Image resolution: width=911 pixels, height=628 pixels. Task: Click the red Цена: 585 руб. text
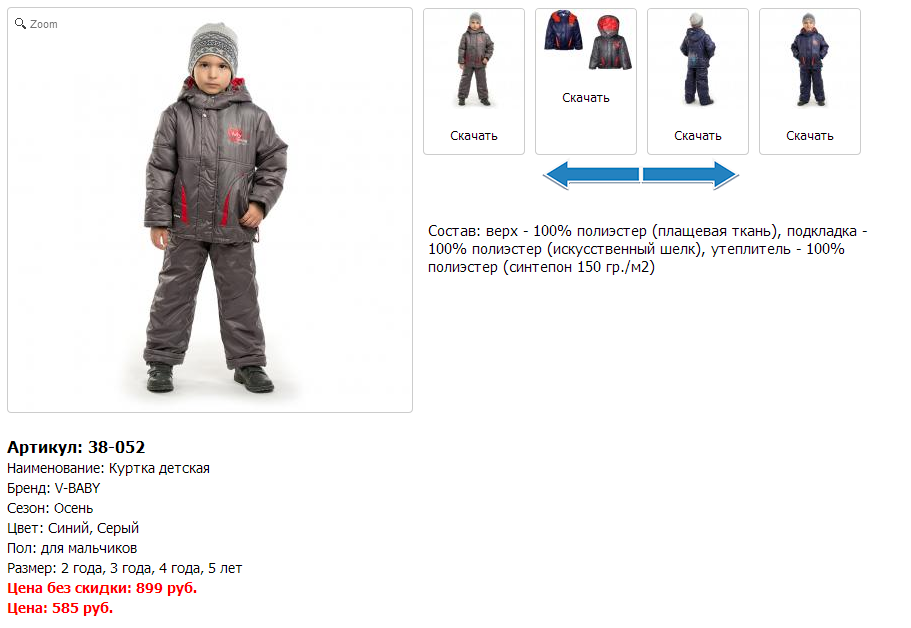60,608
